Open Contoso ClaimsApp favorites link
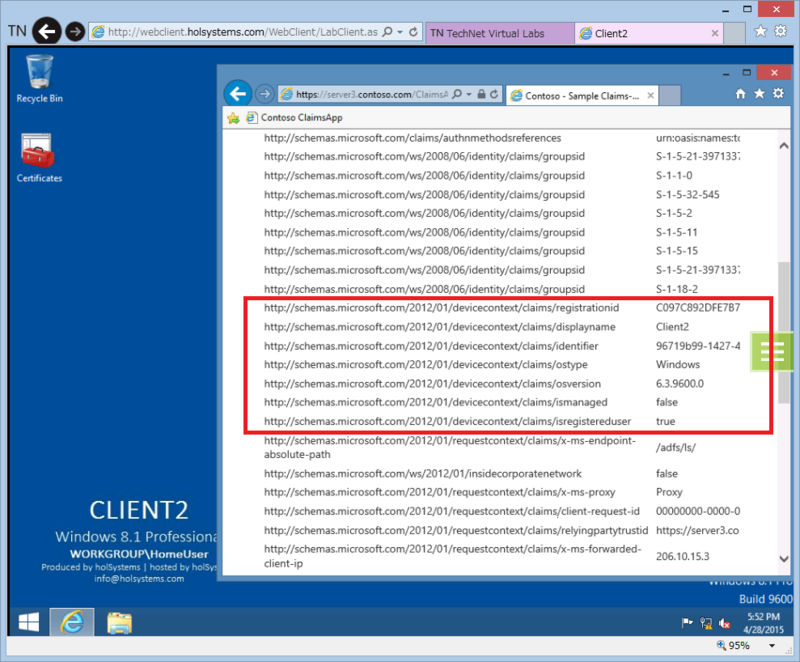This screenshot has width=800, height=662. [294, 118]
